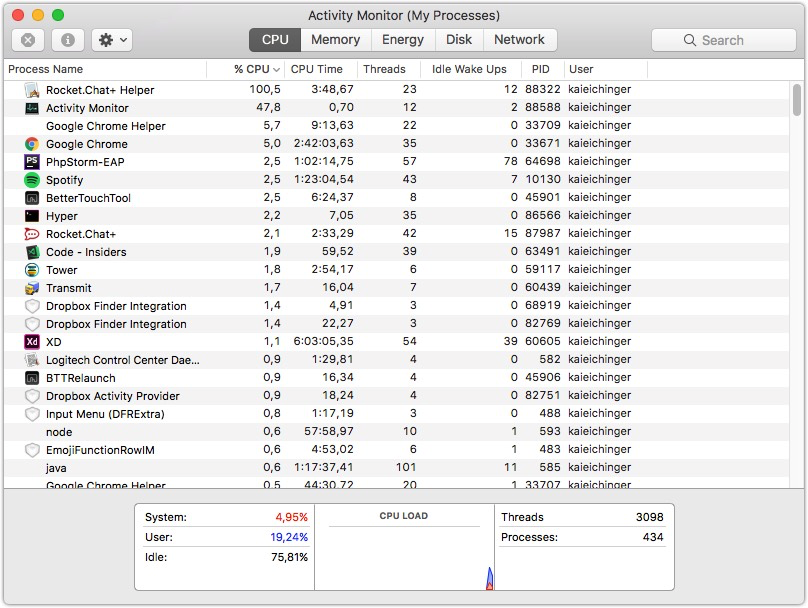Switch to the Energy tab

403,40
